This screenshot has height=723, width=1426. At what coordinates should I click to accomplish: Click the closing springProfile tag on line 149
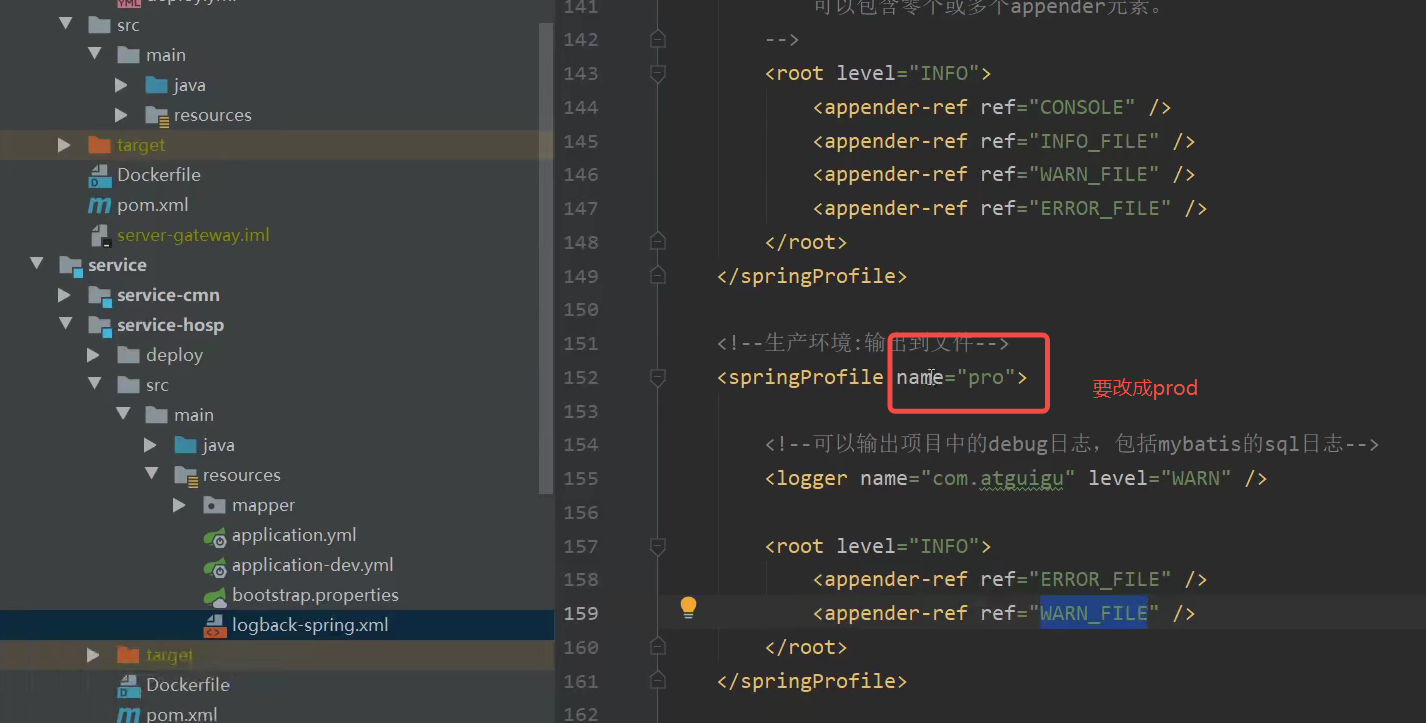[812, 276]
